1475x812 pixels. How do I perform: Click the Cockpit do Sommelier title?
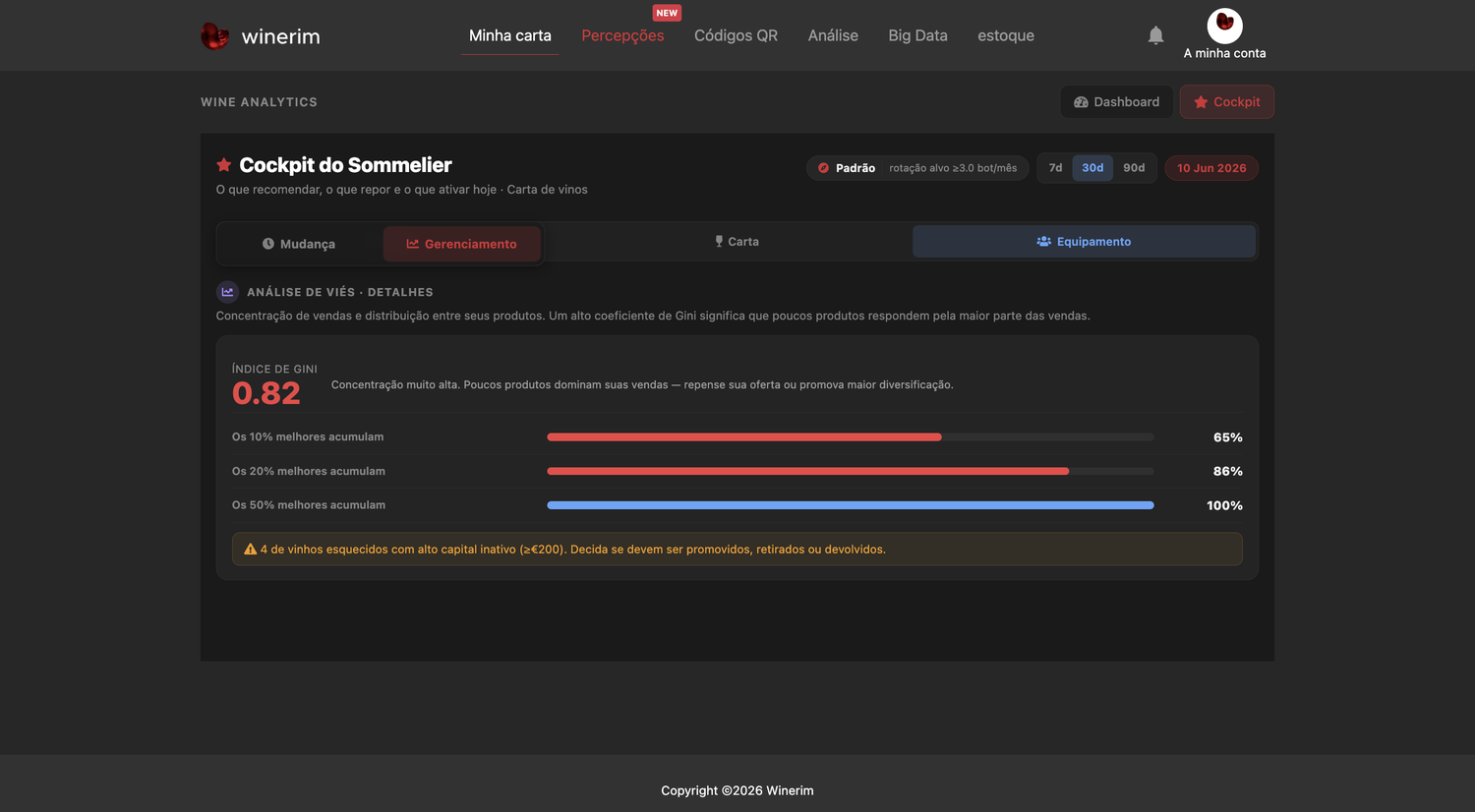click(x=345, y=165)
